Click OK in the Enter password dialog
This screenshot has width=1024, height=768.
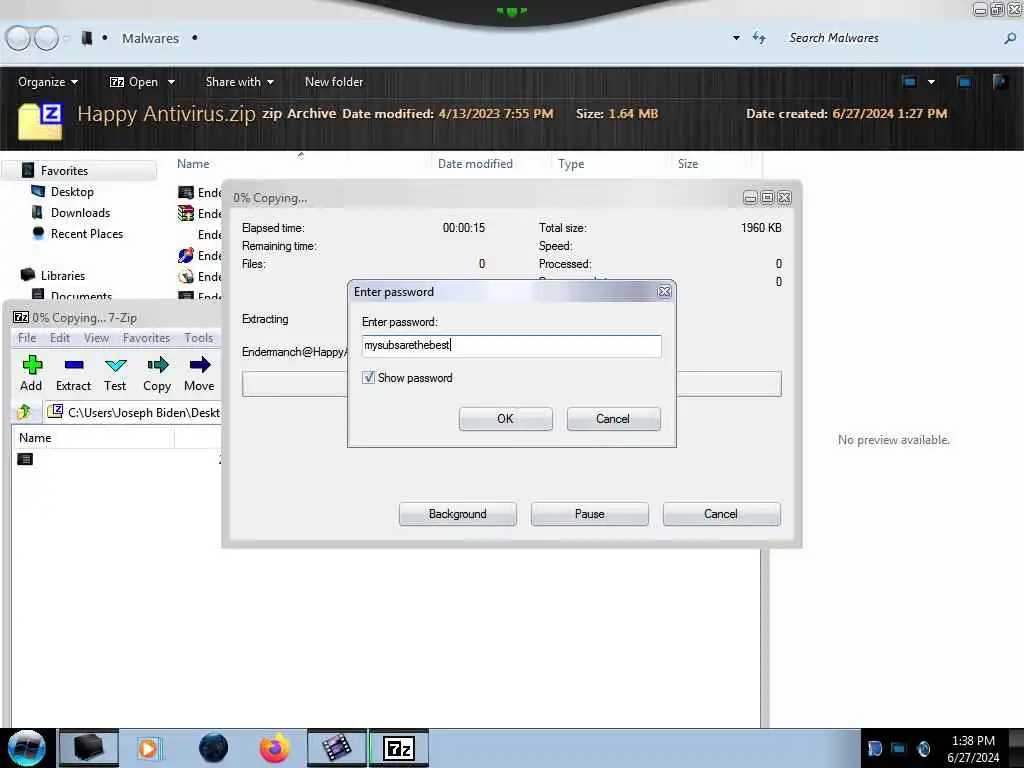click(x=505, y=419)
